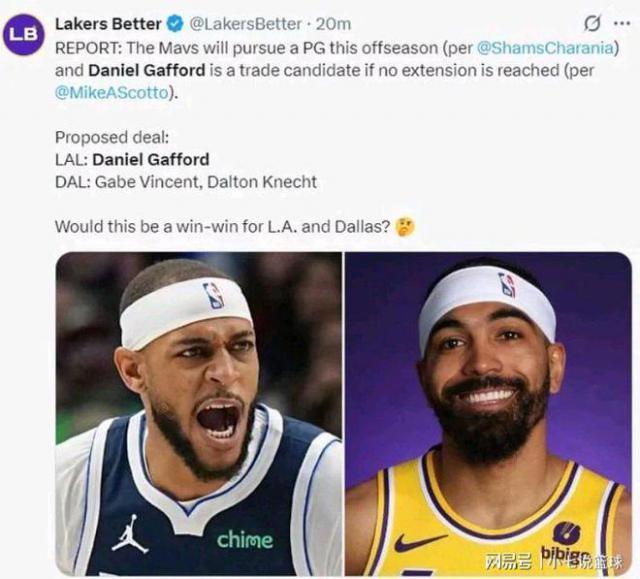Click the NBA logo on right headband
This screenshot has height=579, width=640.
(x=508, y=285)
